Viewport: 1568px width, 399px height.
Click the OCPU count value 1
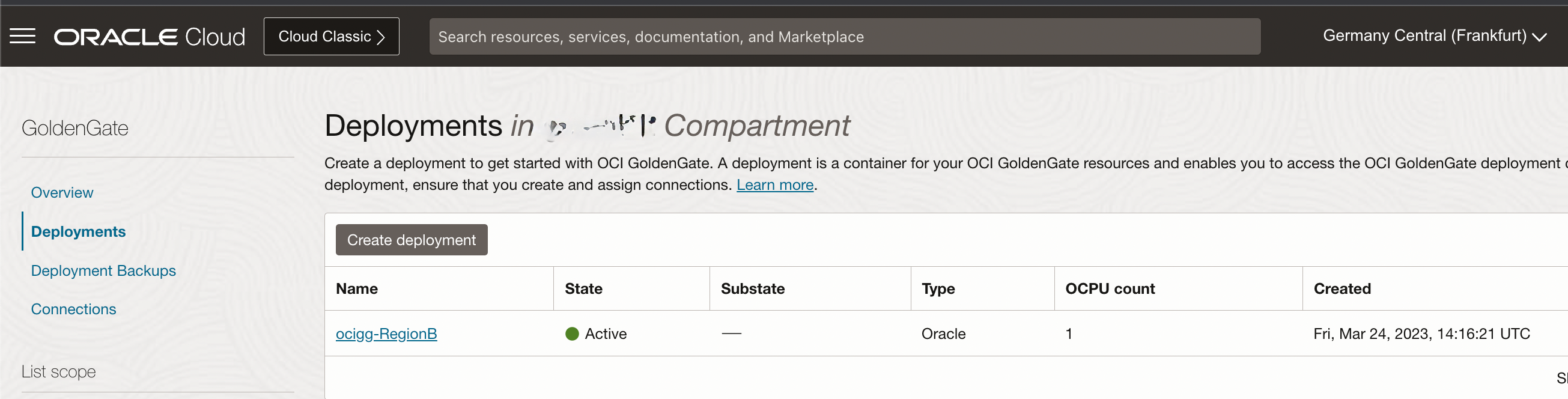[x=1069, y=334]
